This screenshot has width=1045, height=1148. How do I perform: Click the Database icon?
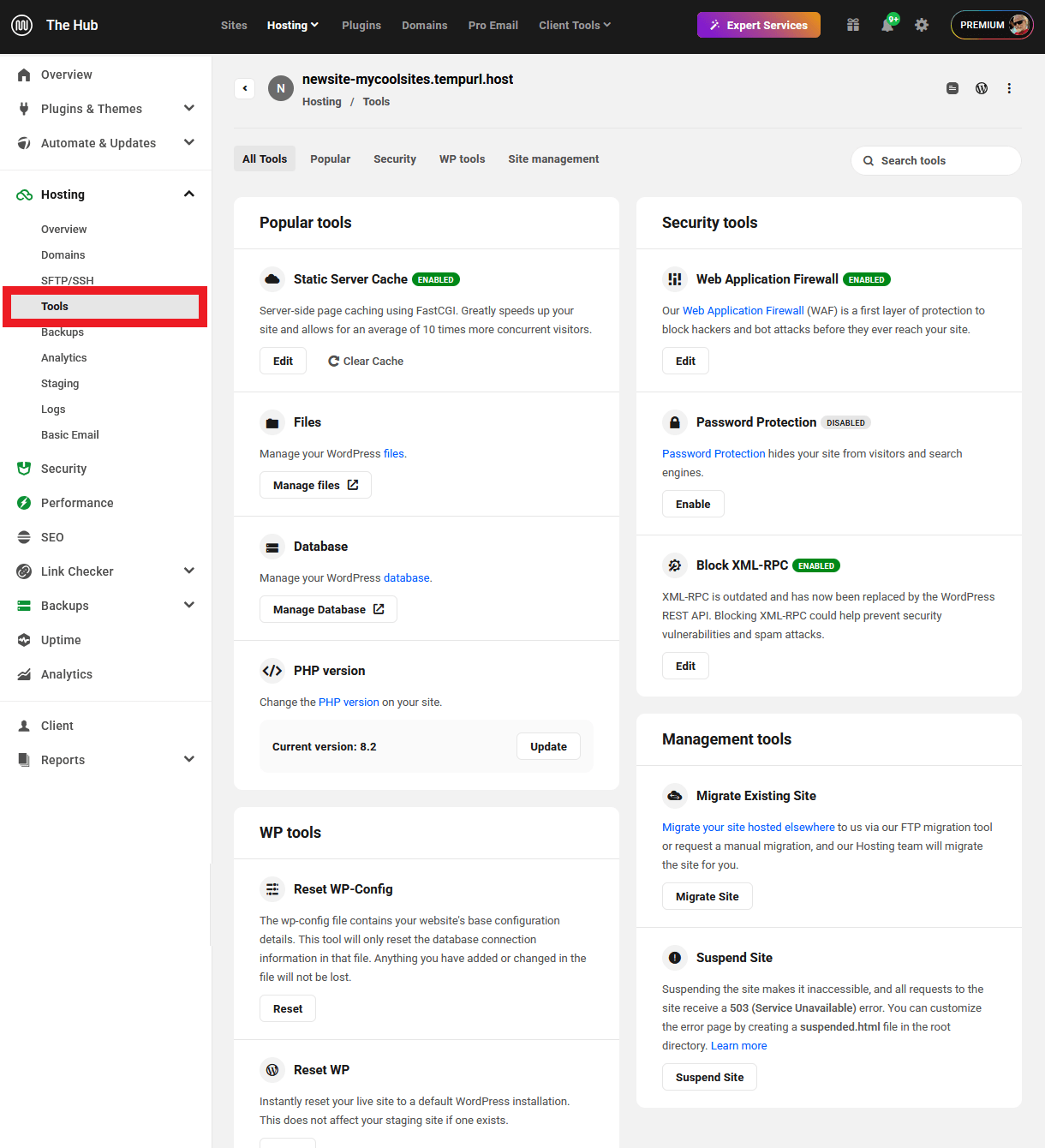[x=272, y=547]
